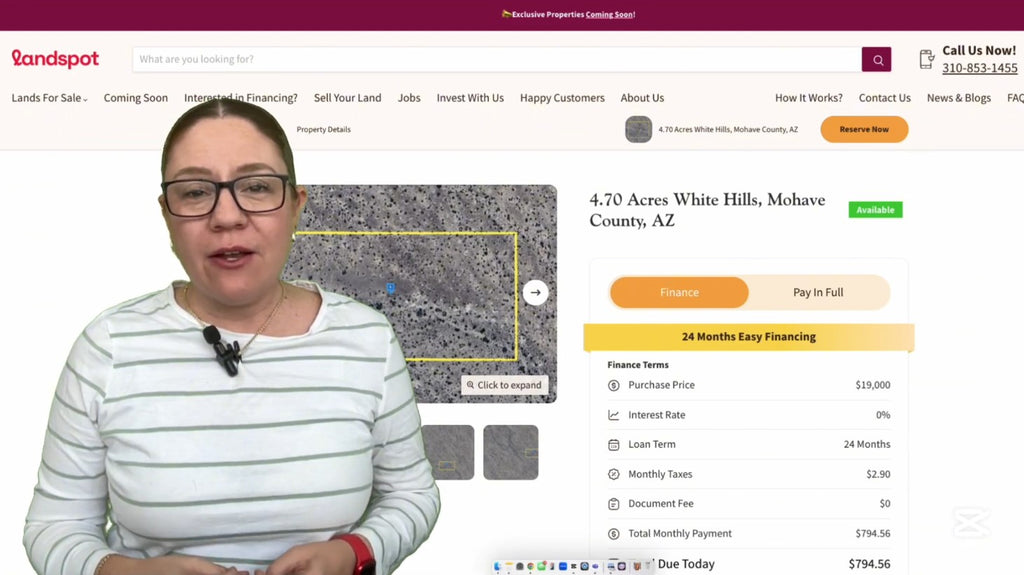Expand the Lands For Sale dropdown
Viewport: 1024px width, 575px height.
pos(49,98)
